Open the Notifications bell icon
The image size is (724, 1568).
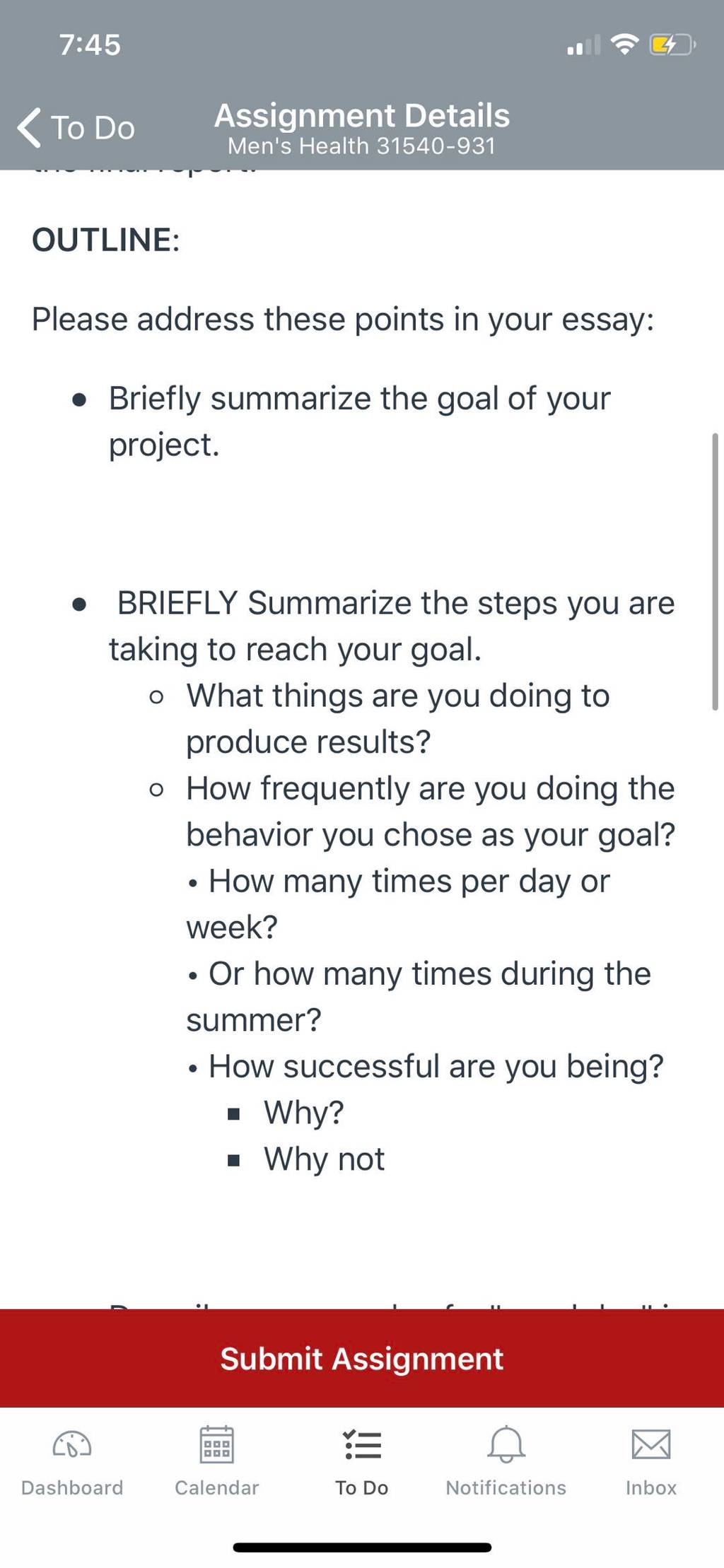(x=506, y=1444)
